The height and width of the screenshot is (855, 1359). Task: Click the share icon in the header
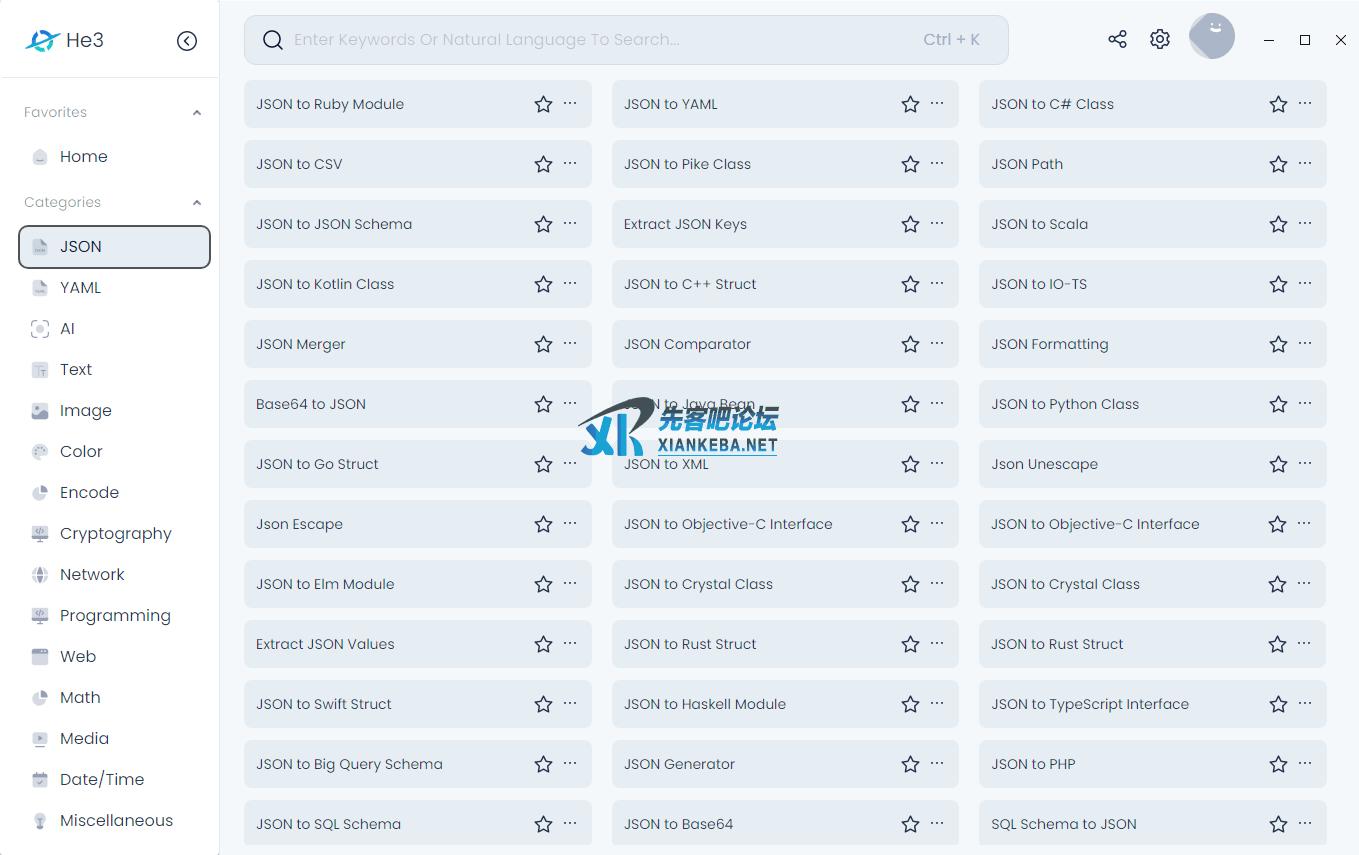click(1117, 39)
